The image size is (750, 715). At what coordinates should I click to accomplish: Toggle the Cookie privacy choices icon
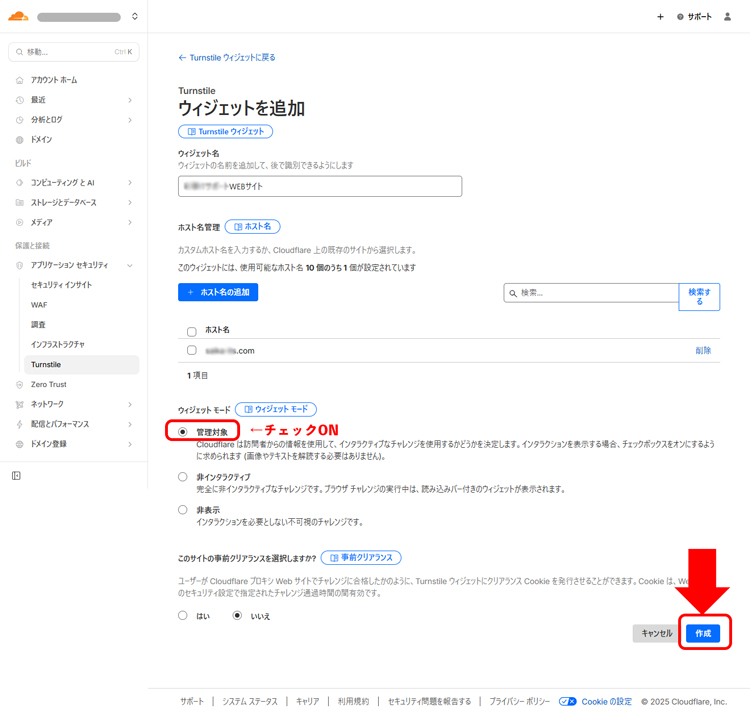coord(568,702)
